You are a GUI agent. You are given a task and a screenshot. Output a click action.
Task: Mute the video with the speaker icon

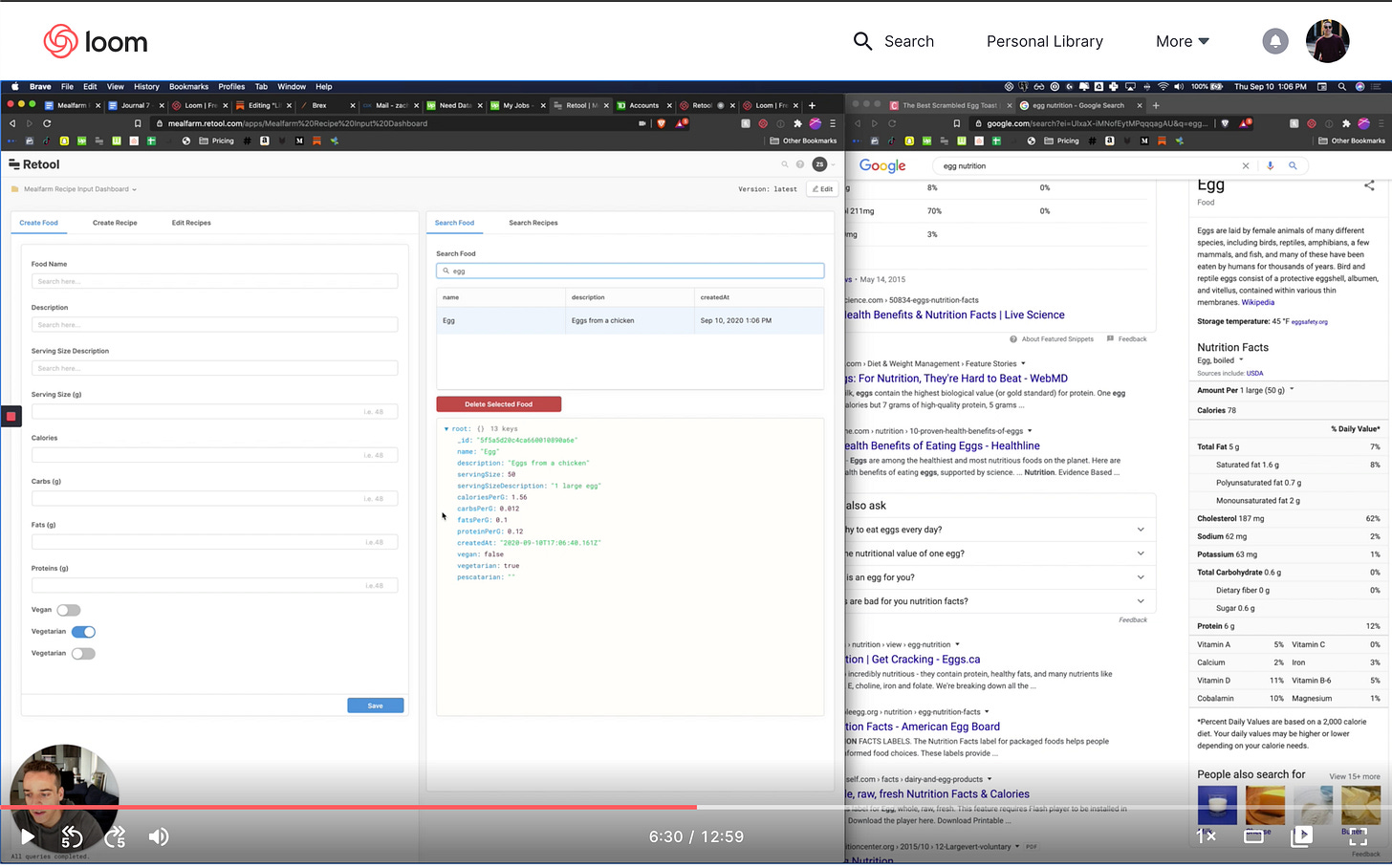tap(159, 837)
